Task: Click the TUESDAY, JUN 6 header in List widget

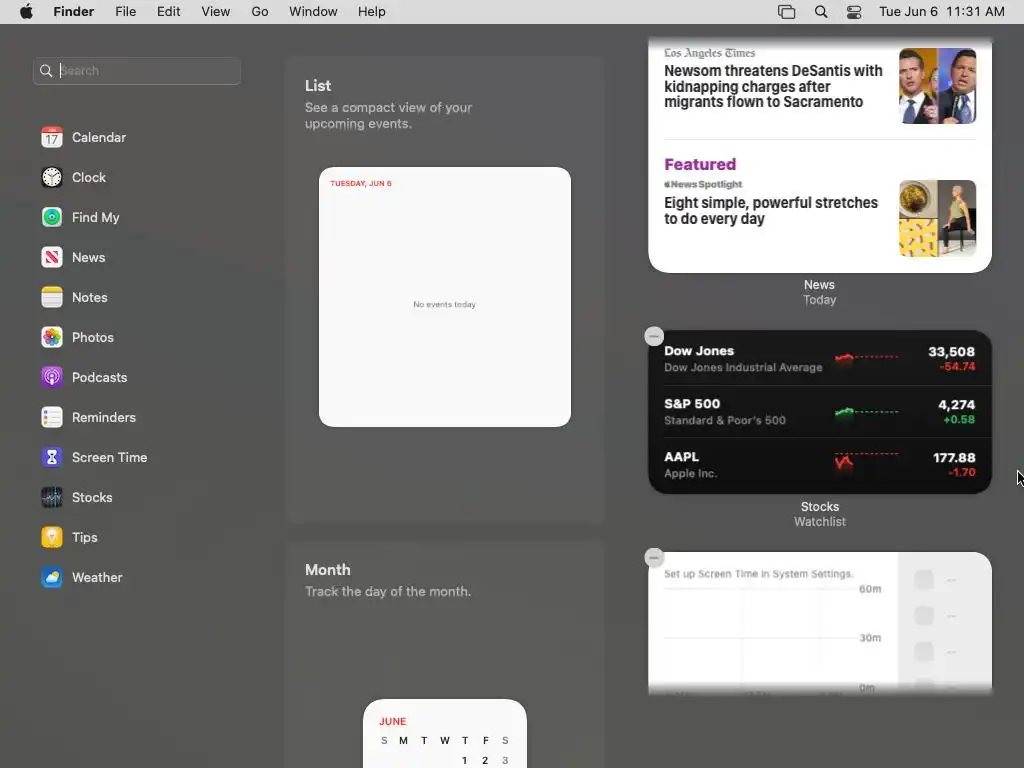Action: coord(360,184)
